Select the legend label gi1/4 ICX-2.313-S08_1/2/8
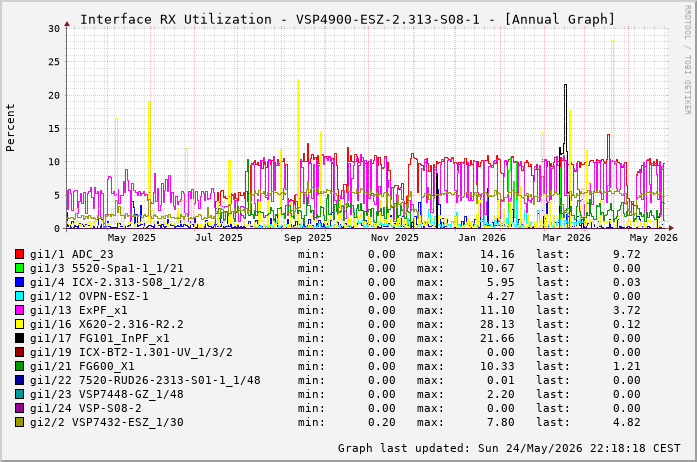The height and width of the screenshot is (462, 697). (117, 282)
